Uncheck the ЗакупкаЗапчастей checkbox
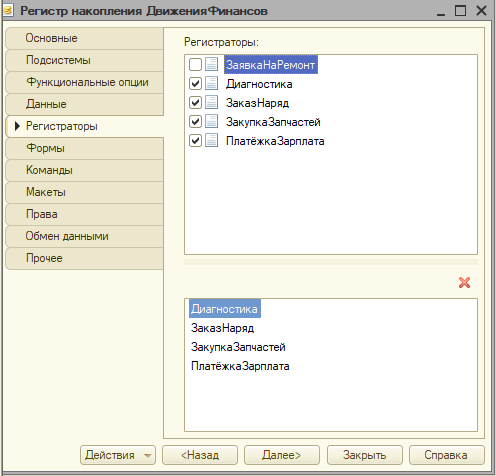The width and height of the screenshot is (496, 476). point(195,121)
